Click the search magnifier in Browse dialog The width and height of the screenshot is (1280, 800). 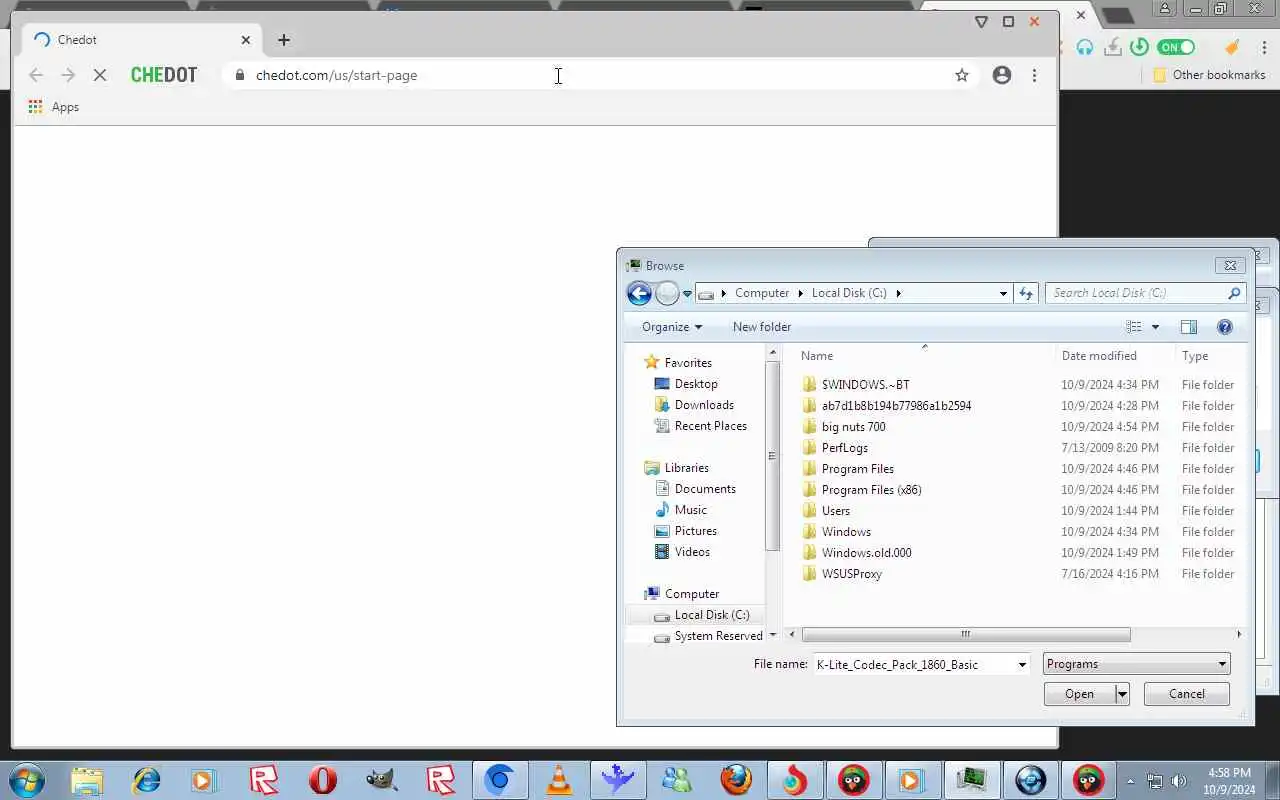(x=1234, y=293)
